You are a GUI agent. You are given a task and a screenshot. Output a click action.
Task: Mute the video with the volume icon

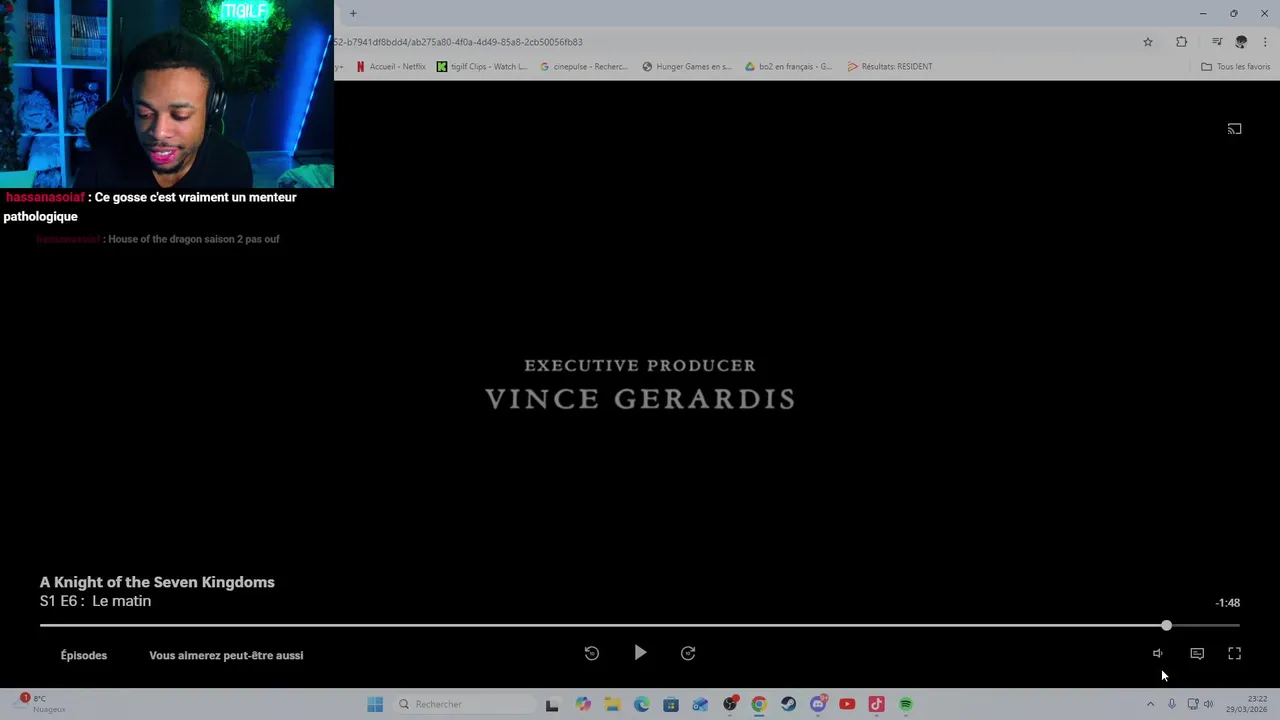click(x=1157, y=653)
